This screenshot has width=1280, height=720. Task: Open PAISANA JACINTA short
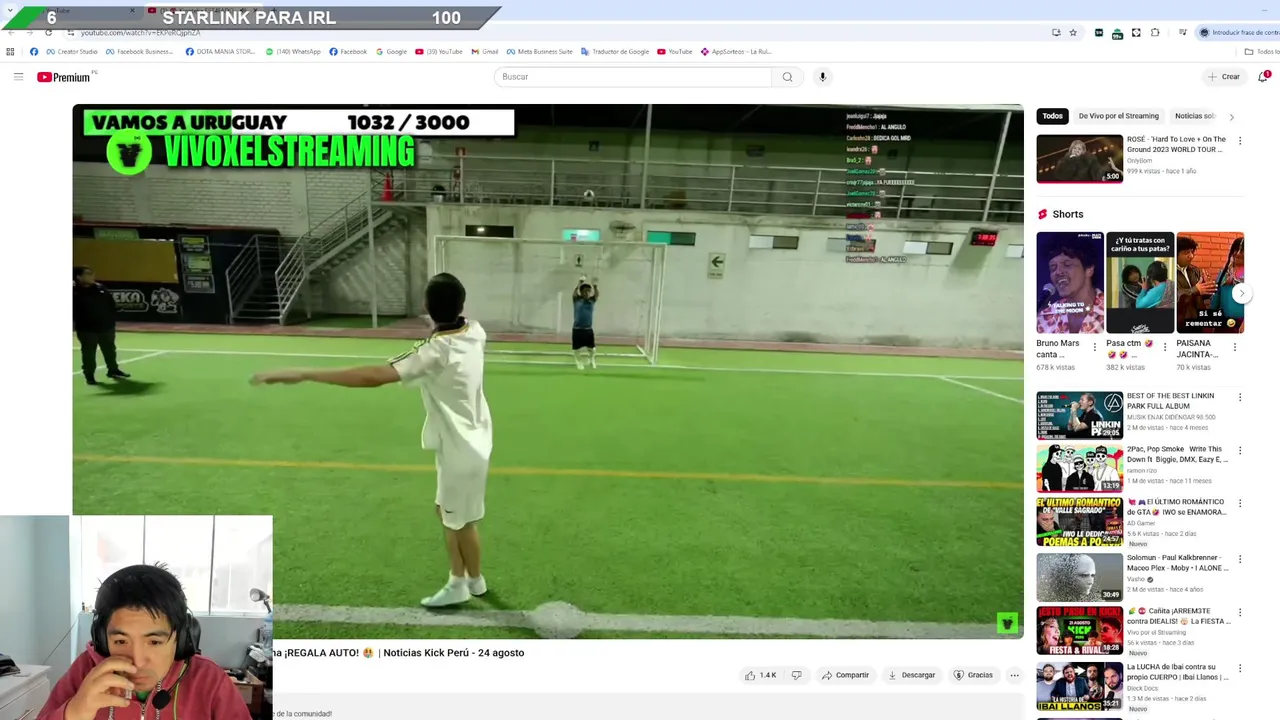[x=1210, y=283]
